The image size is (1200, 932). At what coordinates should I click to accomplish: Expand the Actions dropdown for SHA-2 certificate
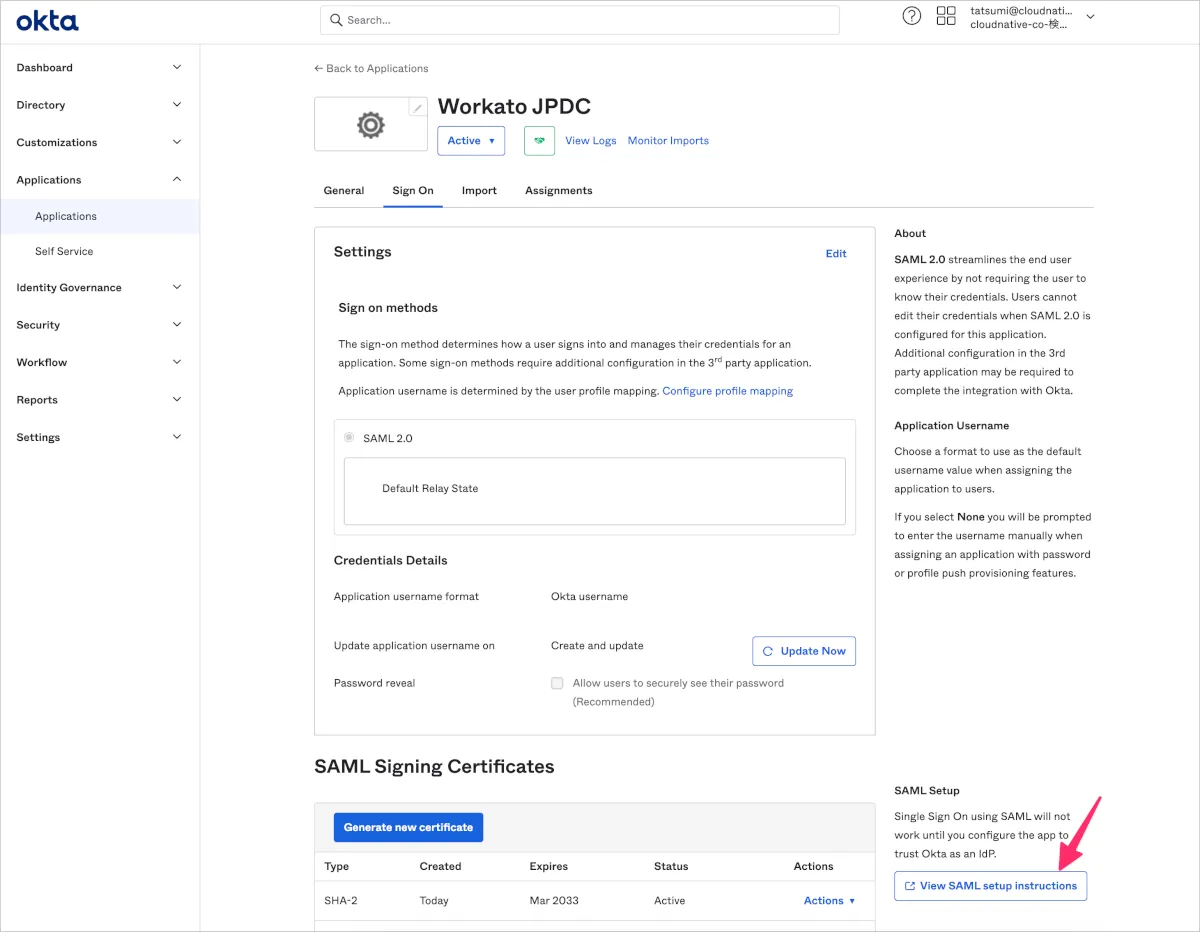[x=829, y=901]
